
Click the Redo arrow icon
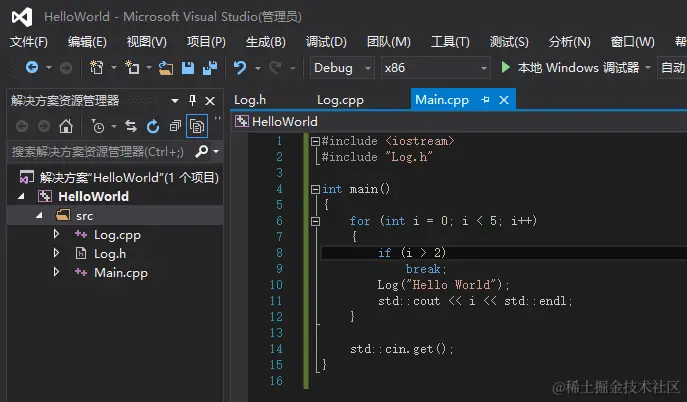(x=275, y=68)
